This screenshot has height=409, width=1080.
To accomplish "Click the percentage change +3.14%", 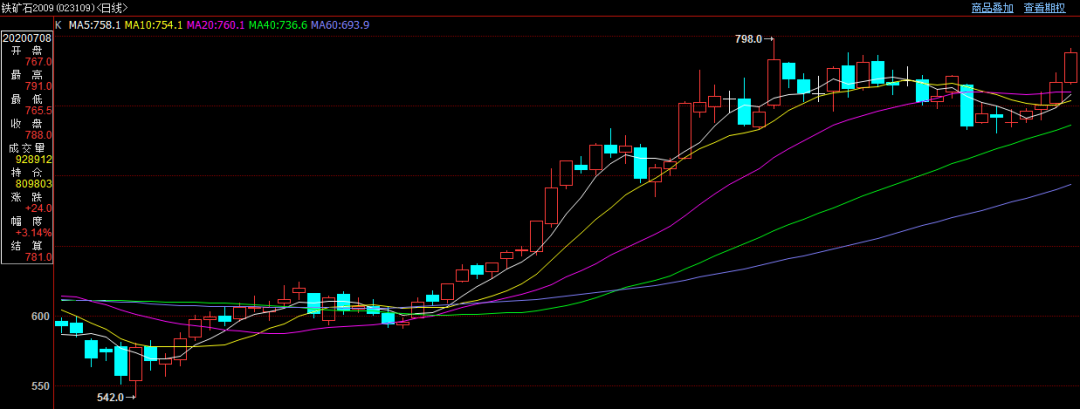I will (33, 233).
